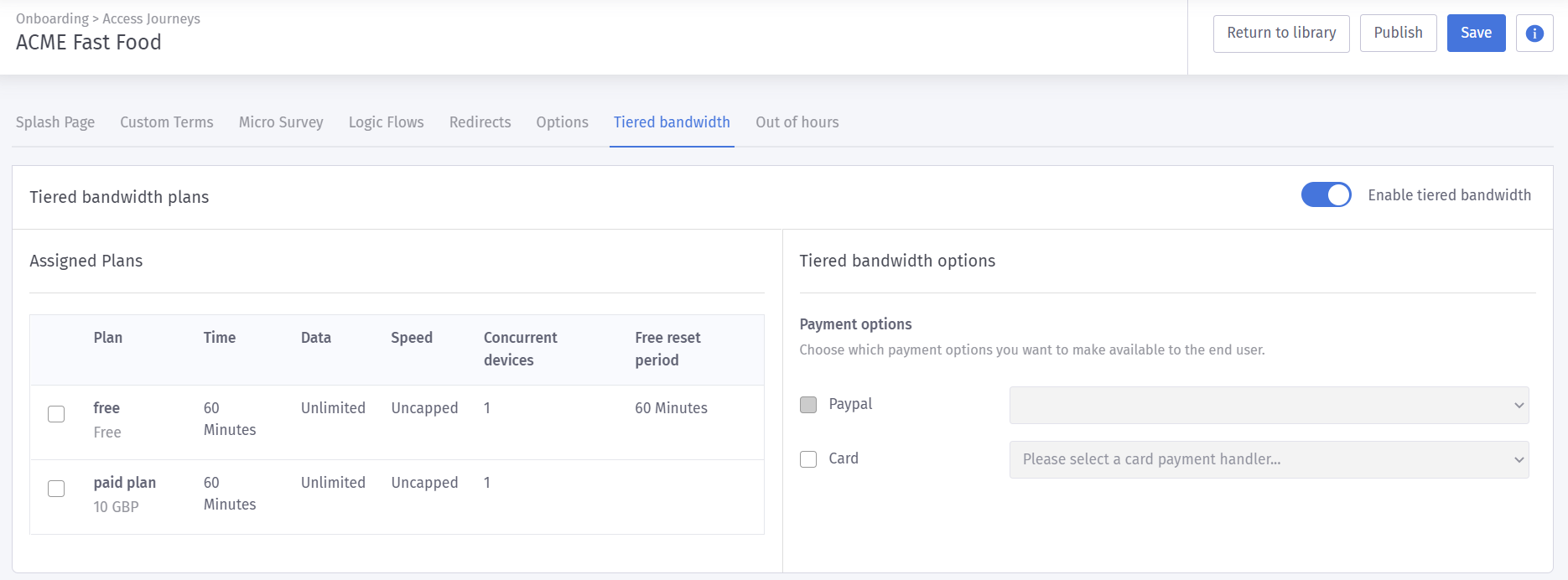Screen dimensions: 1568x580
Task: Click the Onboarding breadcrumb link
Action: pos(52,18)
